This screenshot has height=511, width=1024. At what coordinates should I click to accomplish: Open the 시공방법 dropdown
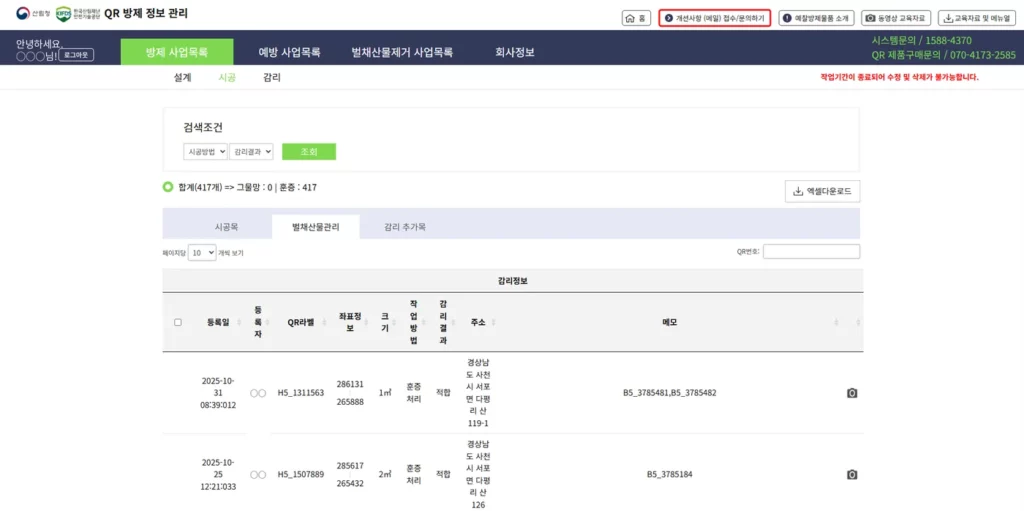click(x=205, y=151)
